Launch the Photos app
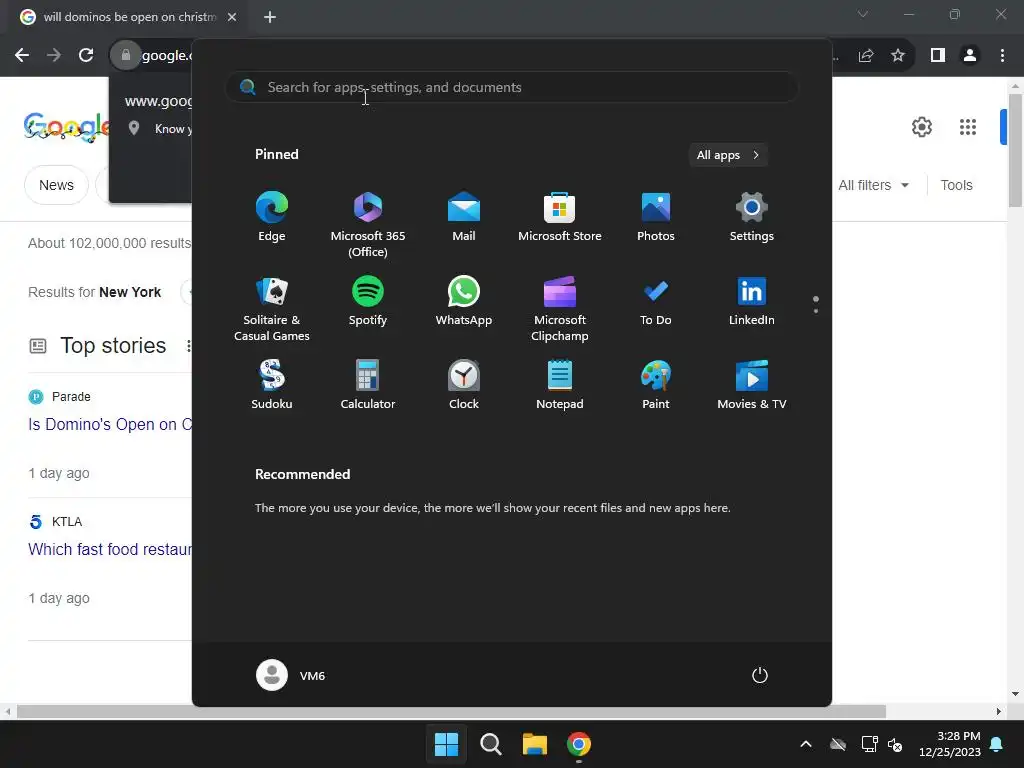 coord(656,217)
